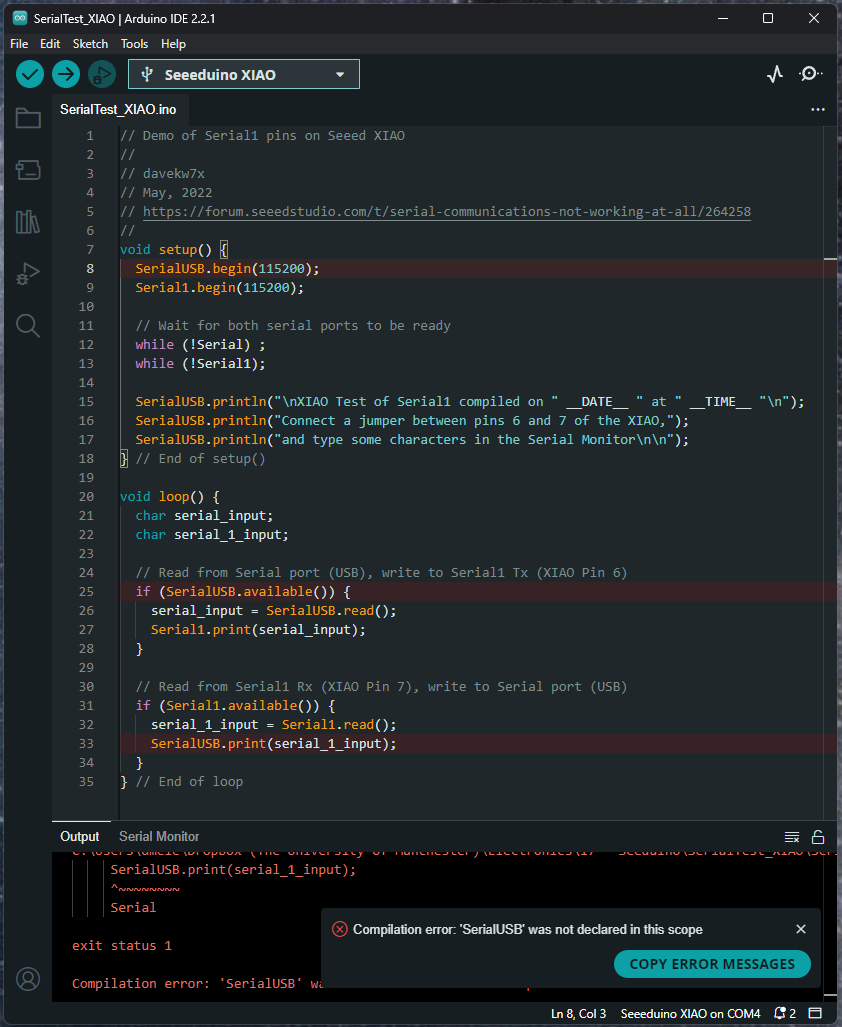Clear the Output console

[790, 837]
